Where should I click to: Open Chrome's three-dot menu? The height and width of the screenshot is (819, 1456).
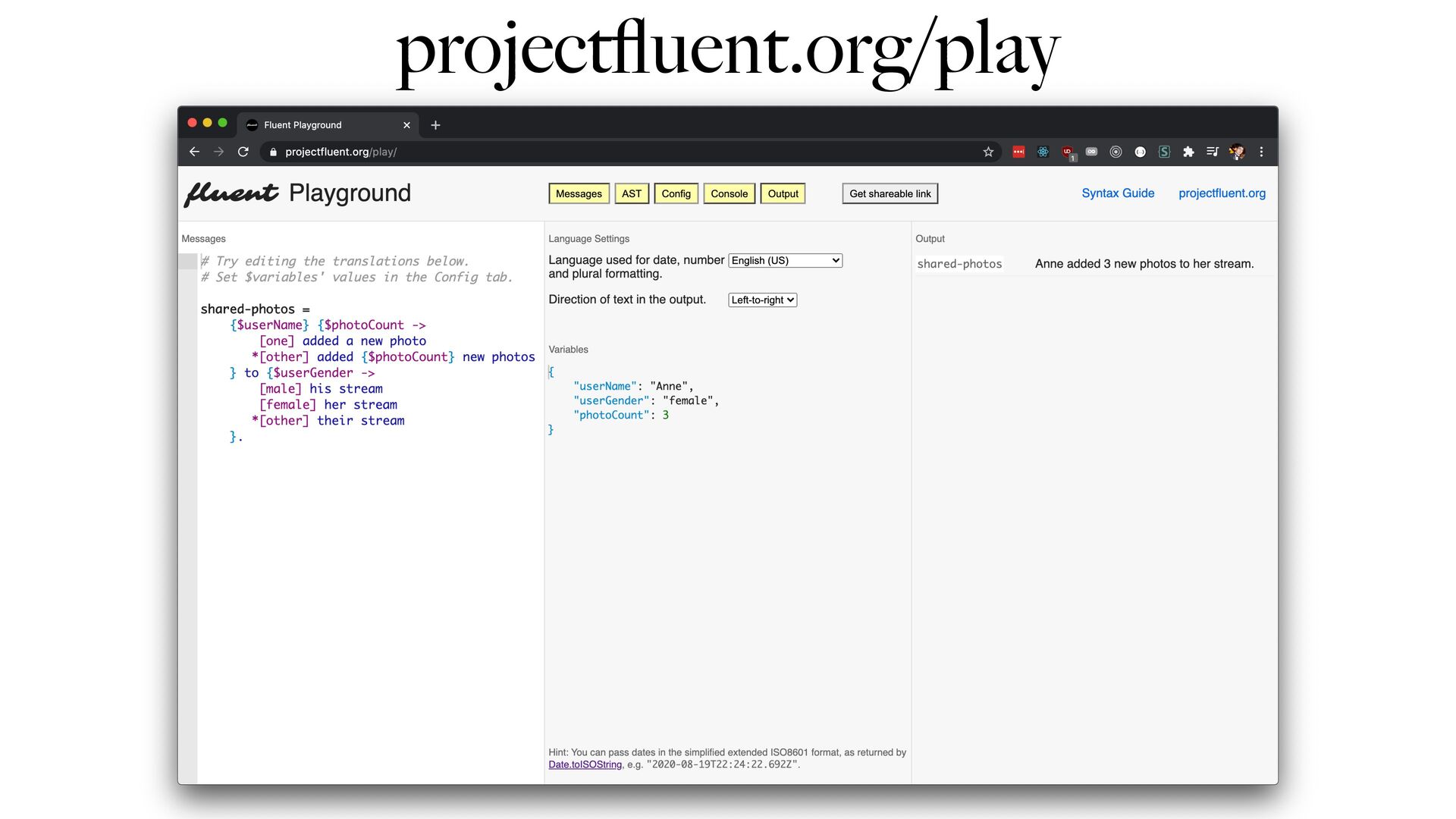click(x=1261, y=152)
